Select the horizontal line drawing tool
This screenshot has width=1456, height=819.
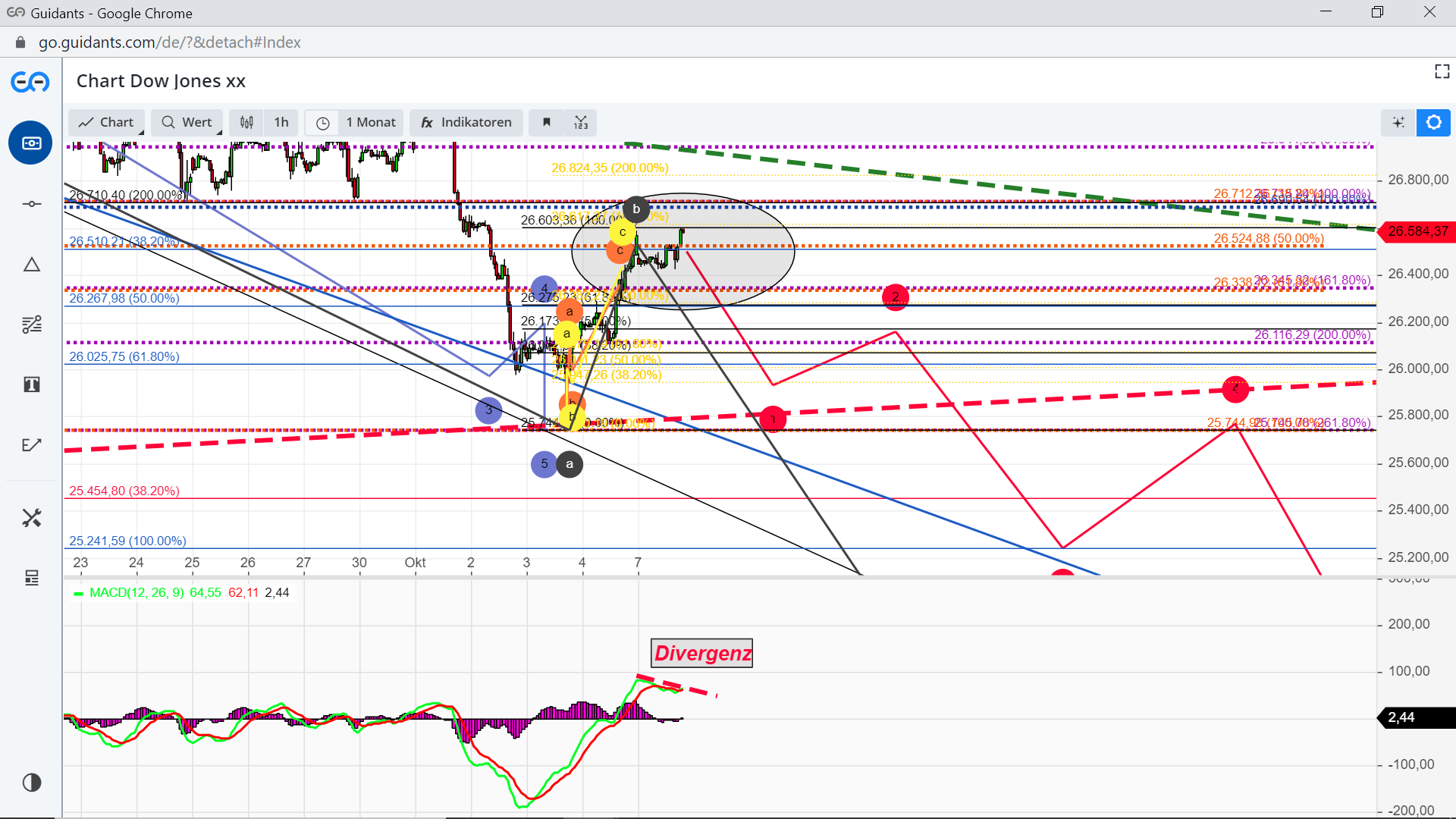coord(31,203)
